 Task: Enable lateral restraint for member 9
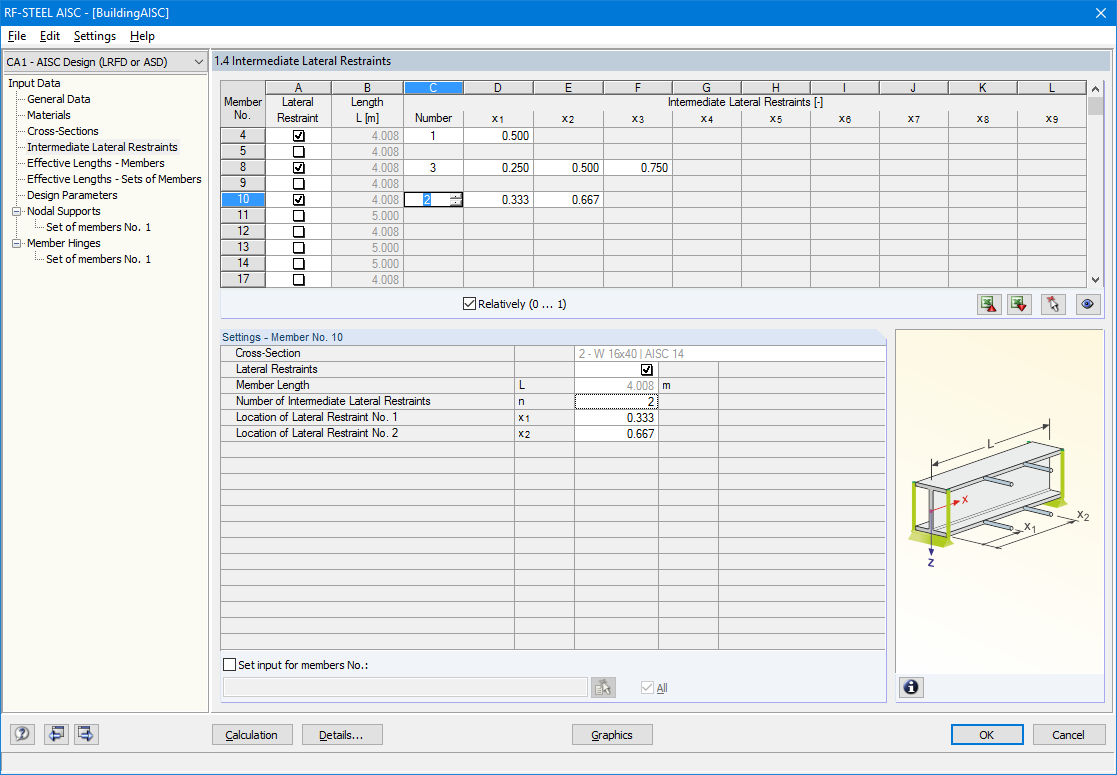pyautogui.click(x=298, y=184)
